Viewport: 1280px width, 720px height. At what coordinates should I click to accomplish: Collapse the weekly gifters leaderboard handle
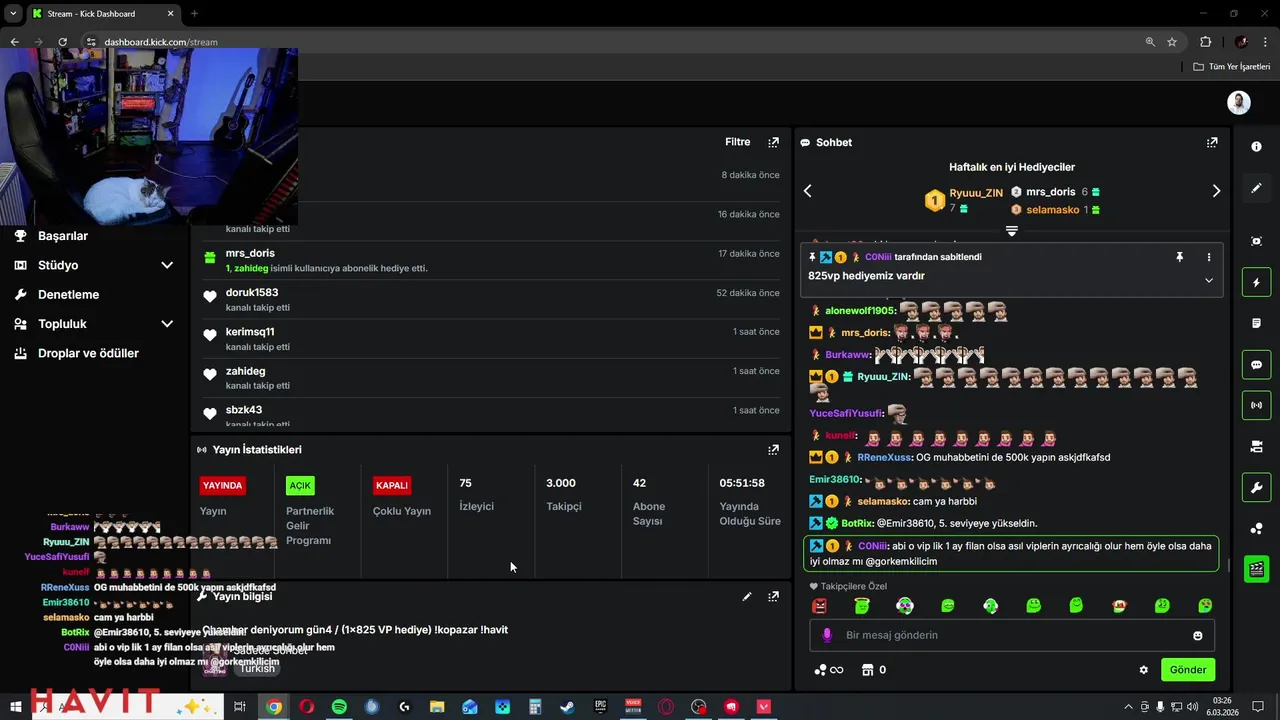tap(1011, 231)
